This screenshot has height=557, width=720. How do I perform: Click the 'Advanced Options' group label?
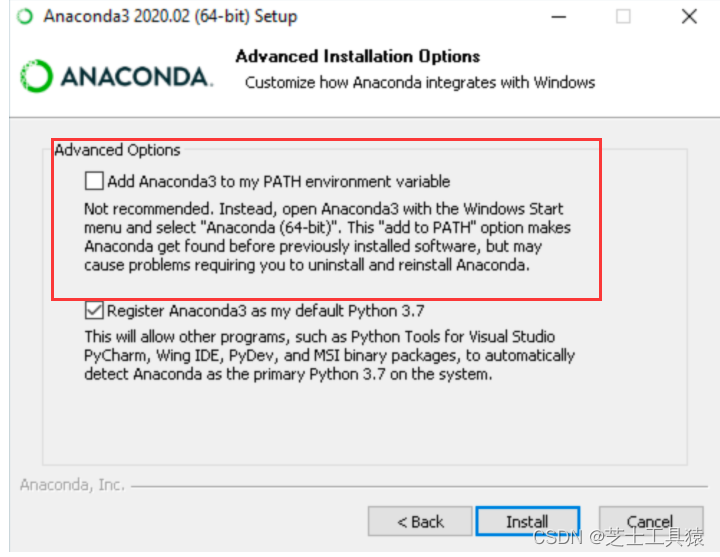117,150
